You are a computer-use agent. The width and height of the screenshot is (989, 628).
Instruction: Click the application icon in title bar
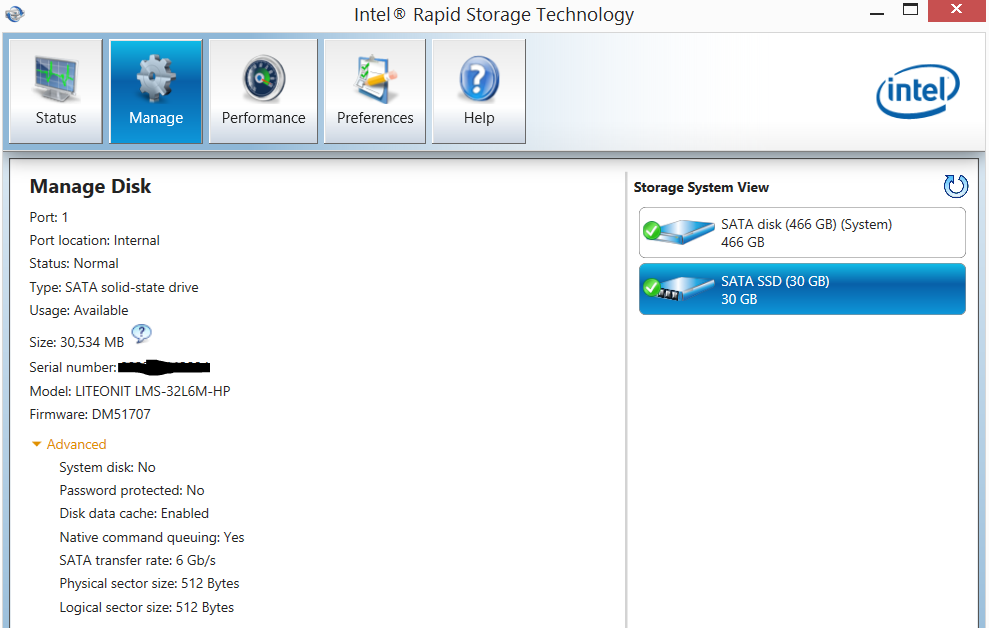(15, 13)
